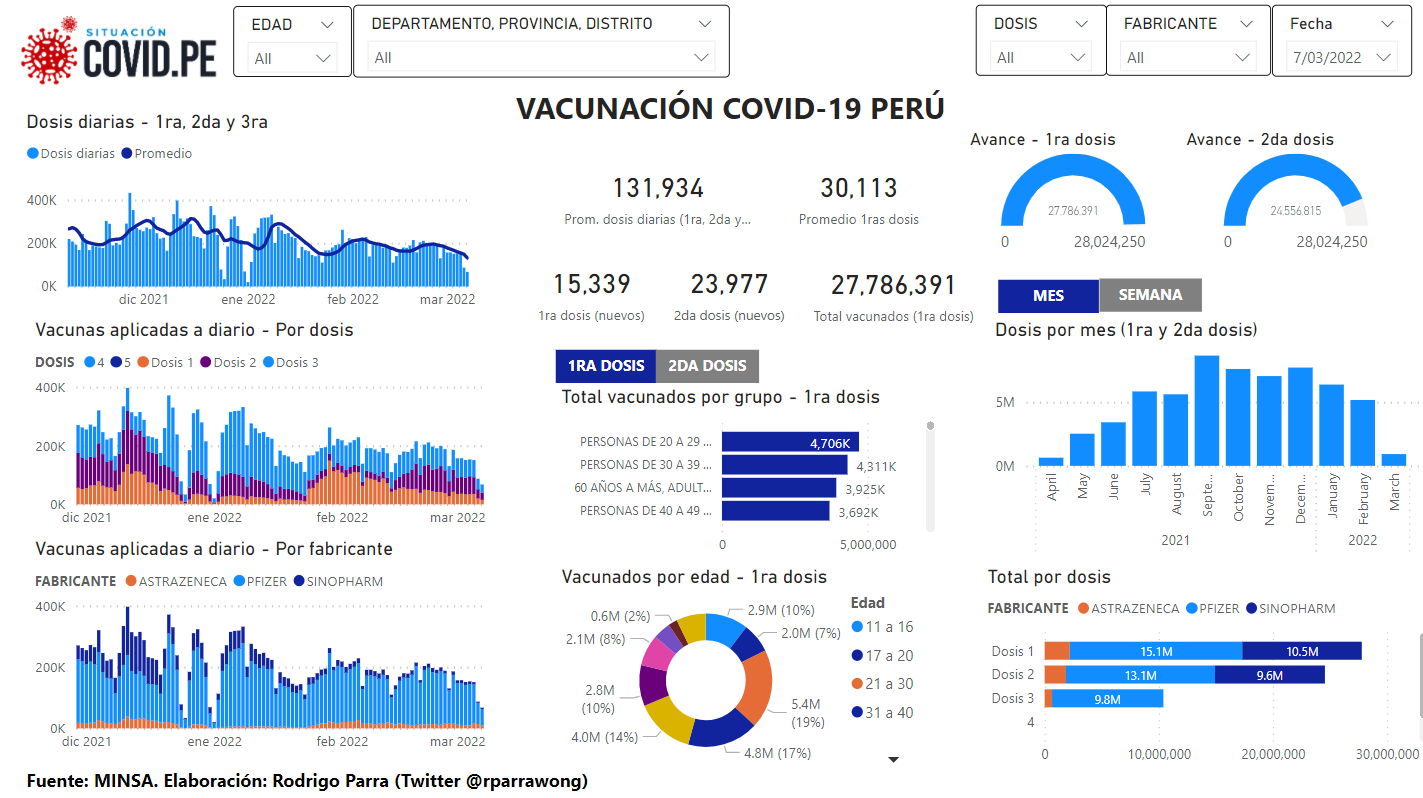Click the 'Fuente: MINSA' credit line
Viewport: 1423px width, 798px height.
coord(307,781)
